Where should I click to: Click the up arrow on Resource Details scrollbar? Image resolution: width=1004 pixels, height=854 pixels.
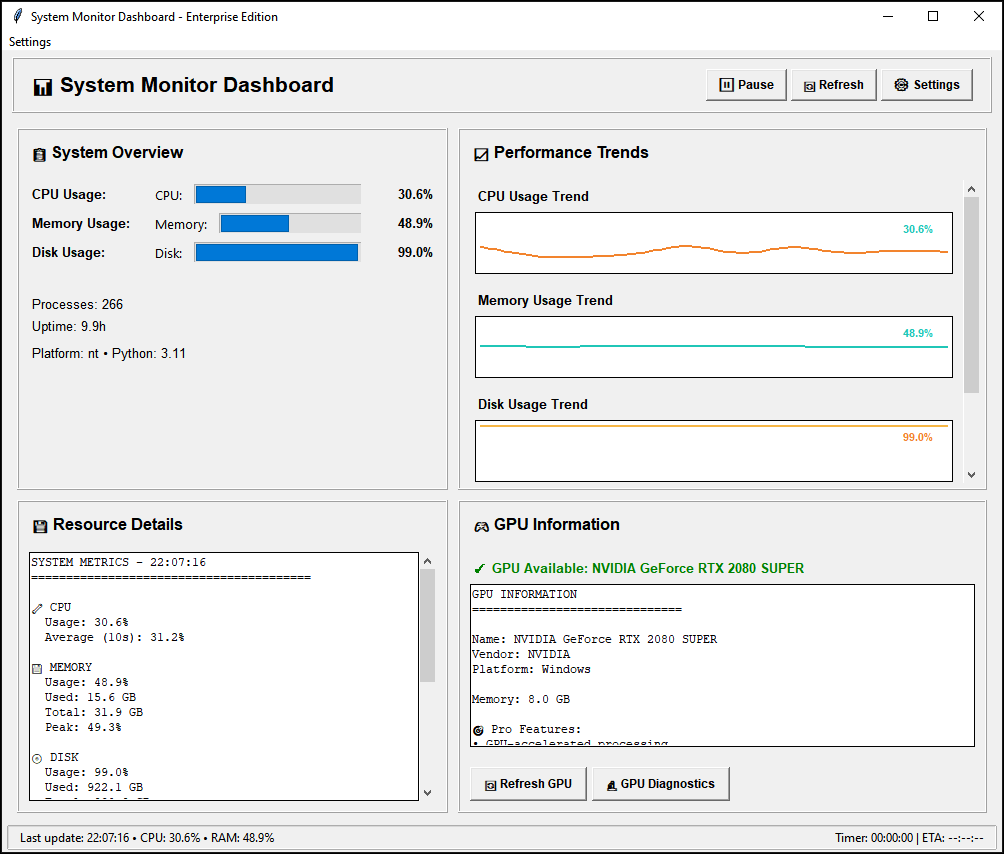pos(427,560)
